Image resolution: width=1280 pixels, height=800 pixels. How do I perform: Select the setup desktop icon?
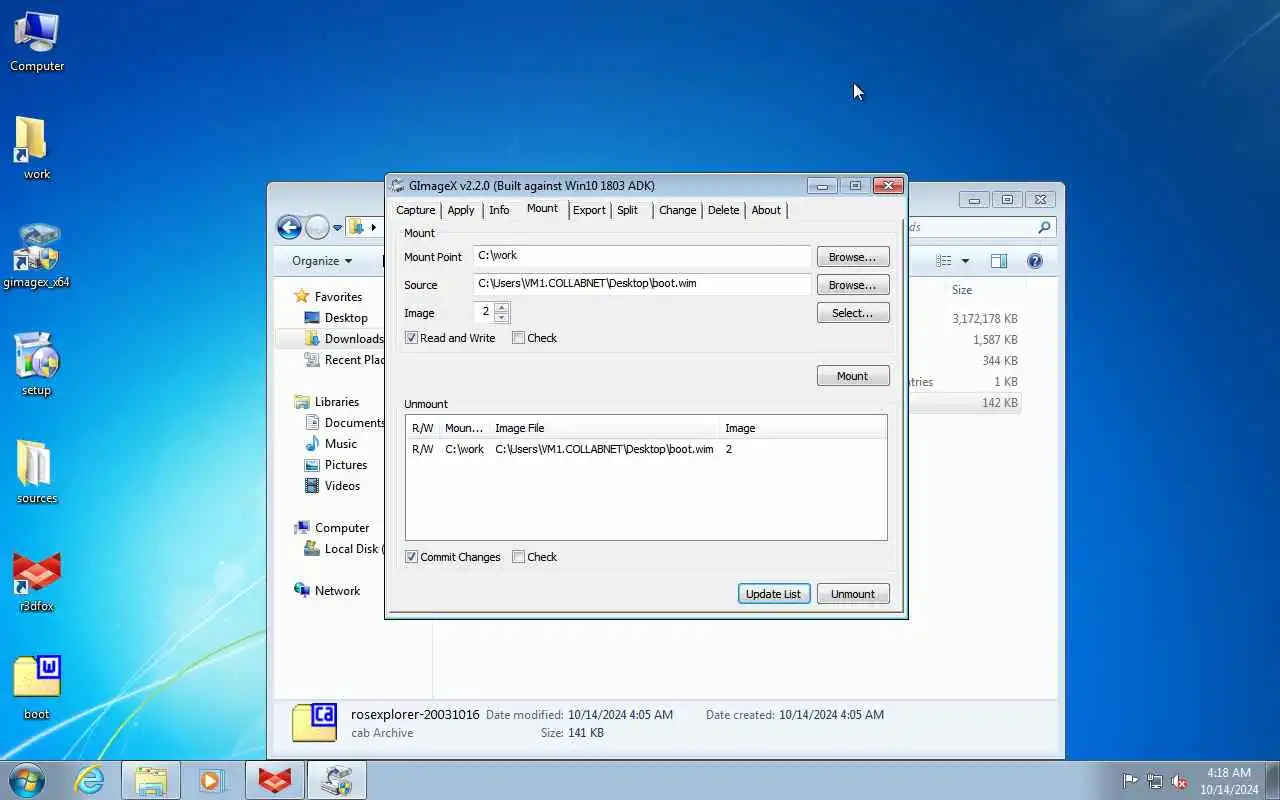(x=37, y=364)
